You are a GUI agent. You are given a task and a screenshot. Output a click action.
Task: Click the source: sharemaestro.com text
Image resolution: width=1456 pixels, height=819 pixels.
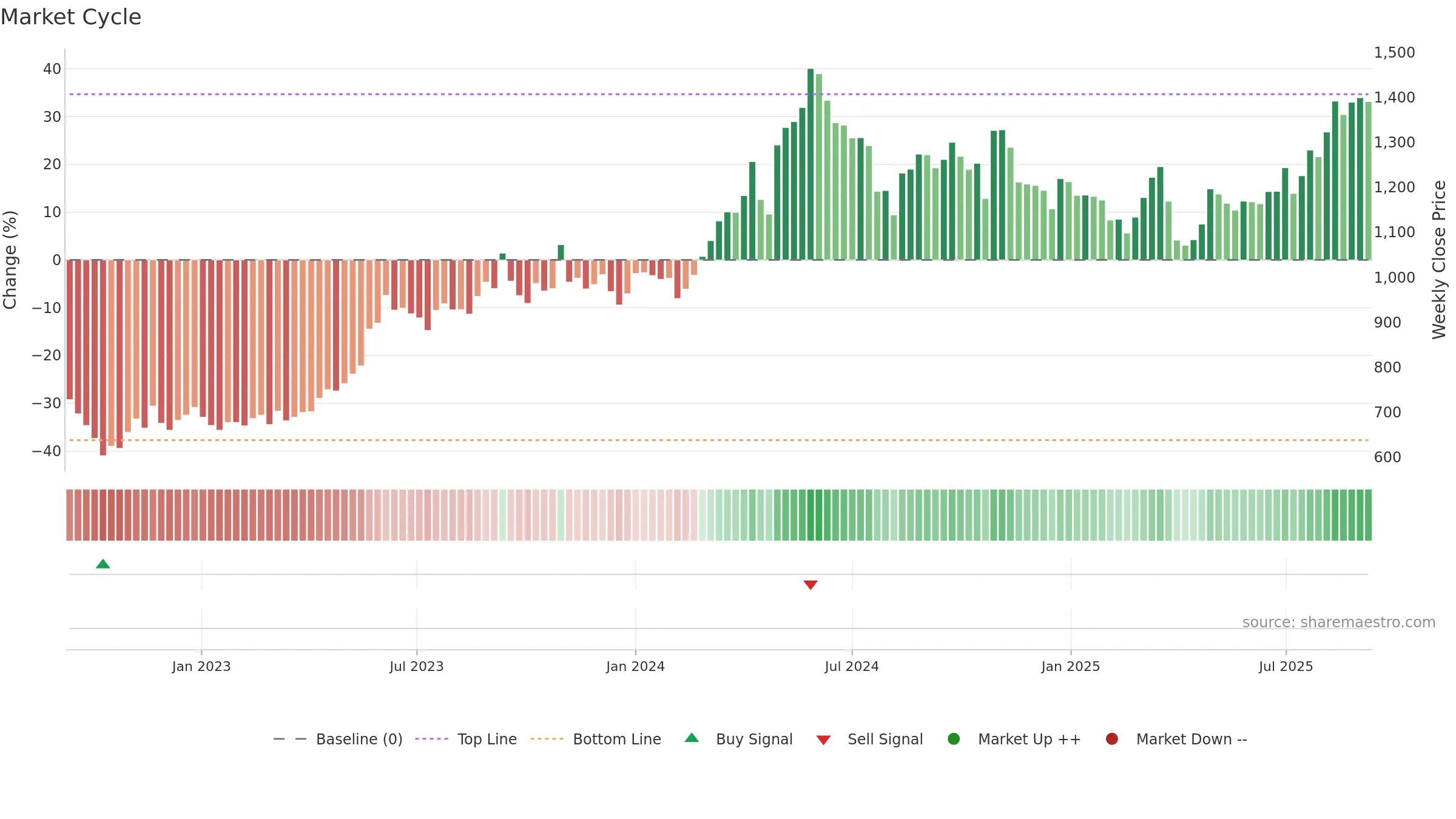point(1339,622)
